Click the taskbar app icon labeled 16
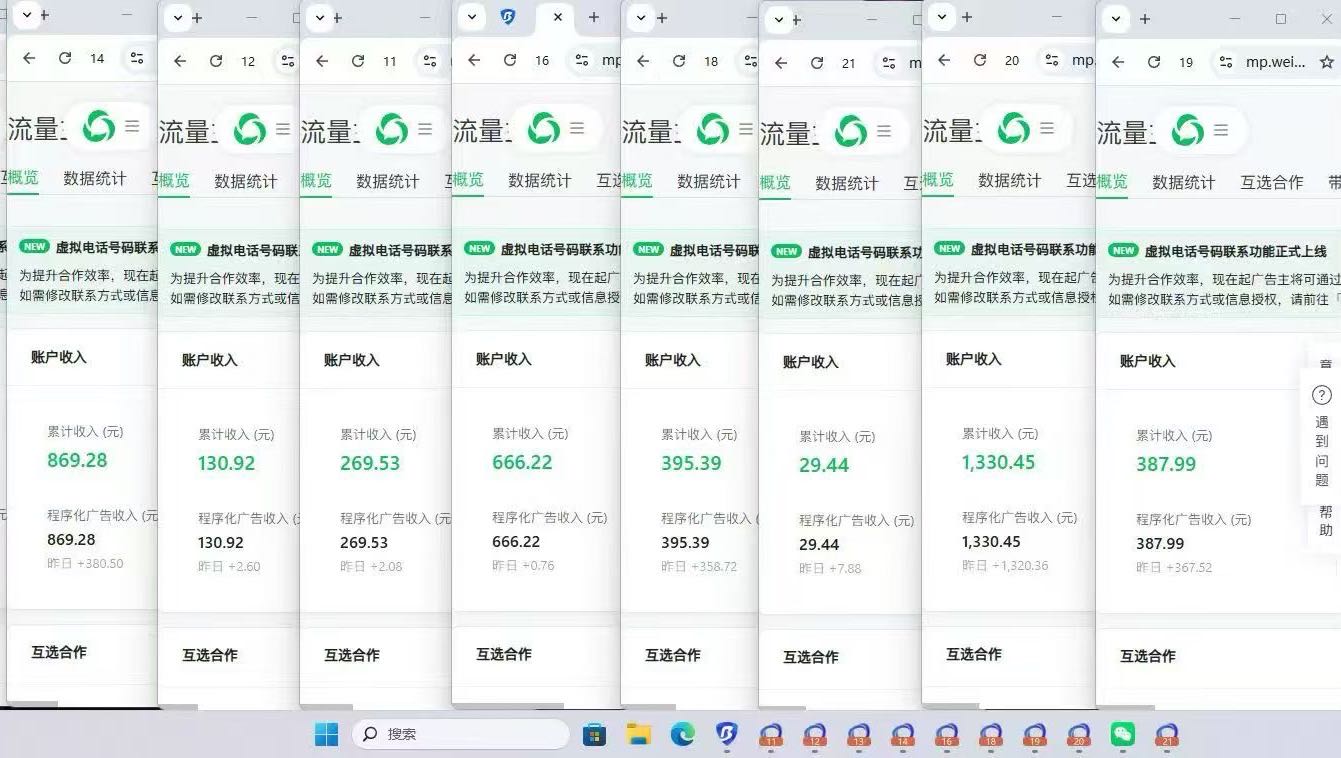 pyautogui.click(x=947, y=733)
